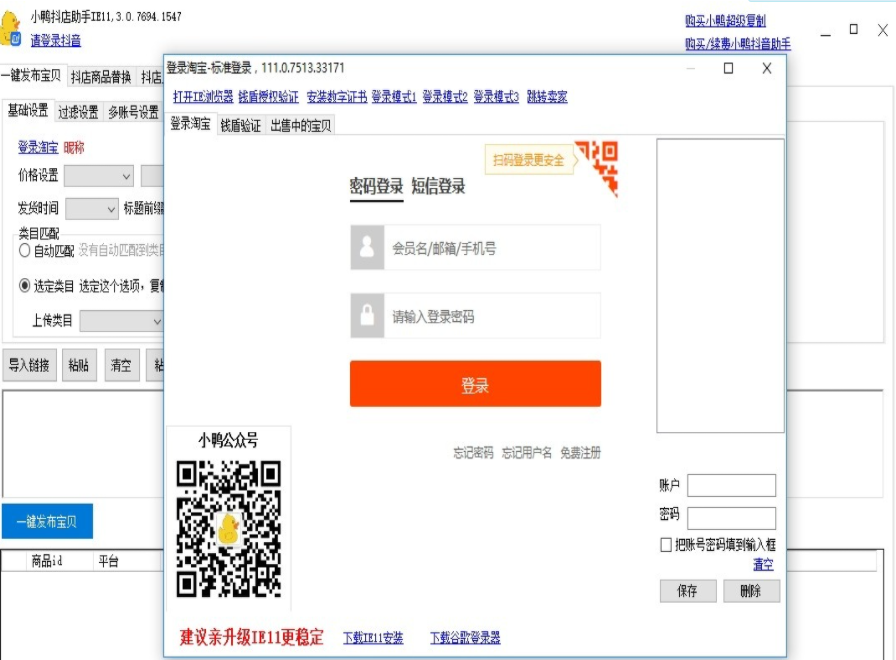Switch to 过滤设置 sub-tab
This screenshot has width=896, height=660.
(78, 113)
